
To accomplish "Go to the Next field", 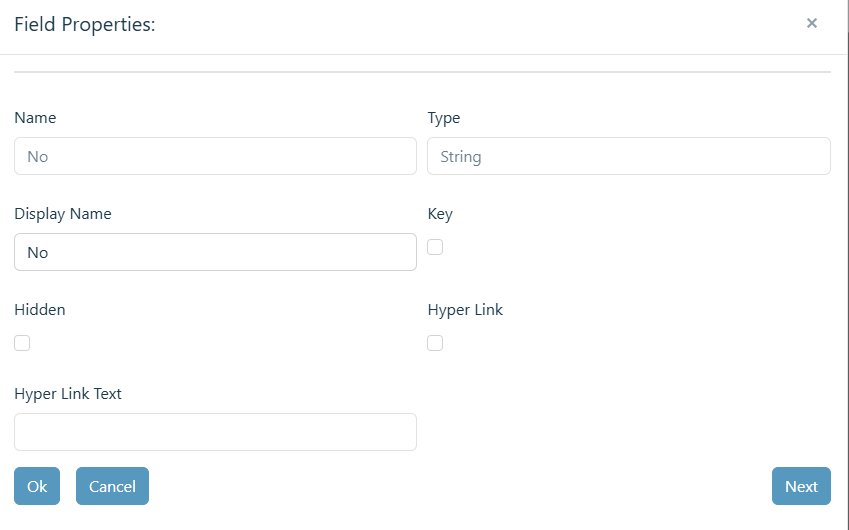I will point(801,486).
